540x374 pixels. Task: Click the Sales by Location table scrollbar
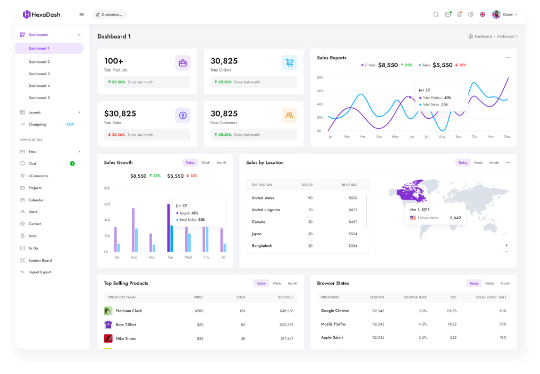coord(366,211)
